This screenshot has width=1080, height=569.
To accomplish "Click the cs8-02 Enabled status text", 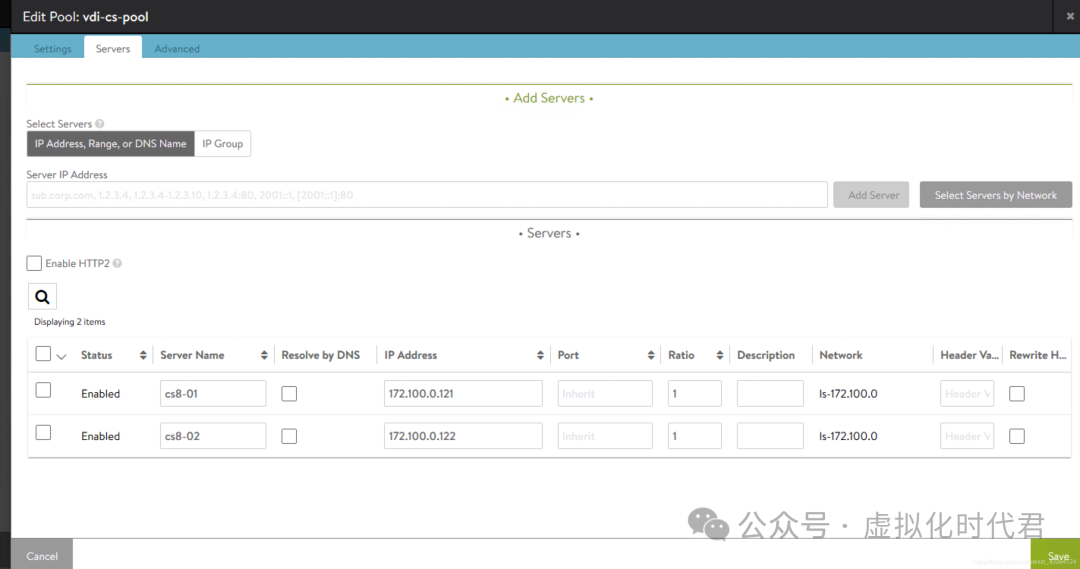I will (101, 436).
